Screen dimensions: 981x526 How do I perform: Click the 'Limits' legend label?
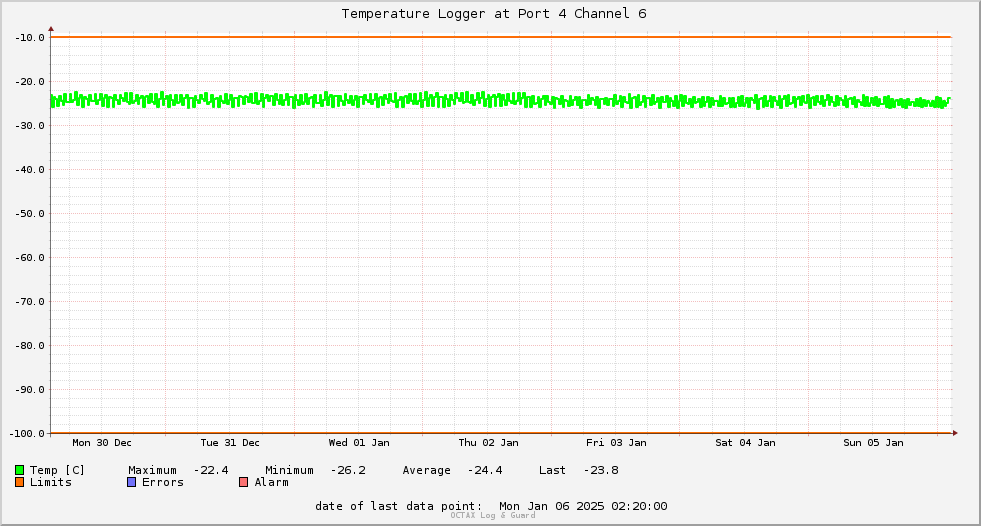(51, 482)
